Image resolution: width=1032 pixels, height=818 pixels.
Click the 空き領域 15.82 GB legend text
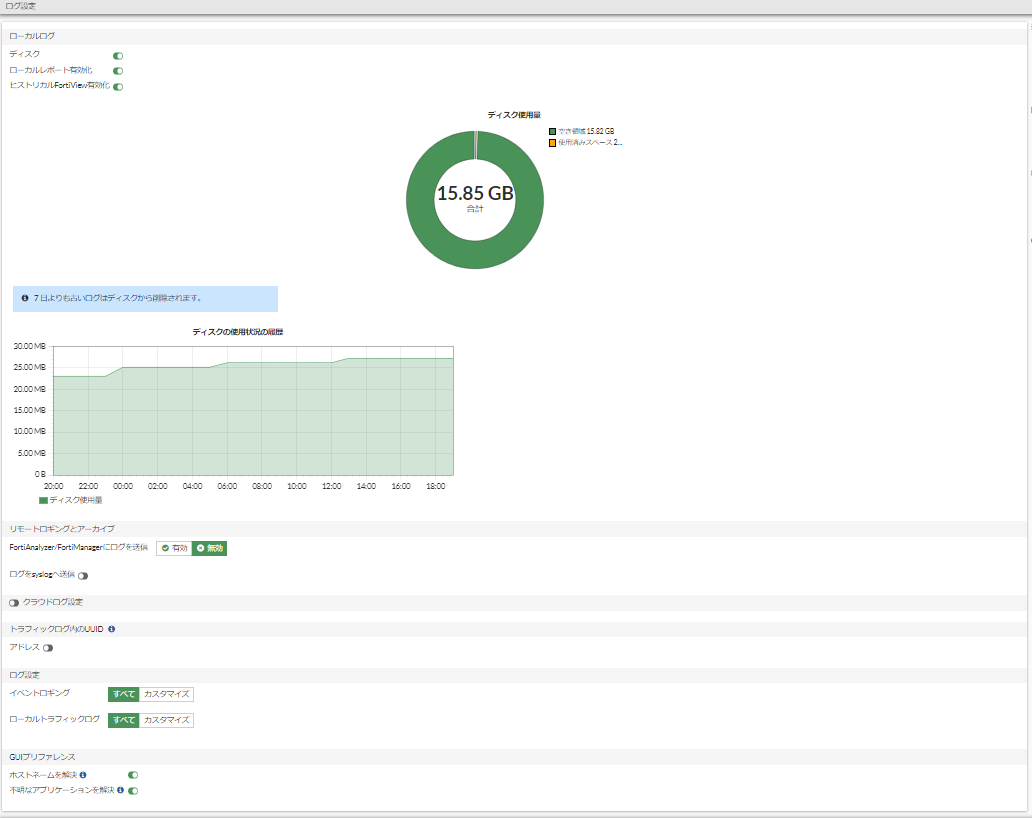(586, 132)
